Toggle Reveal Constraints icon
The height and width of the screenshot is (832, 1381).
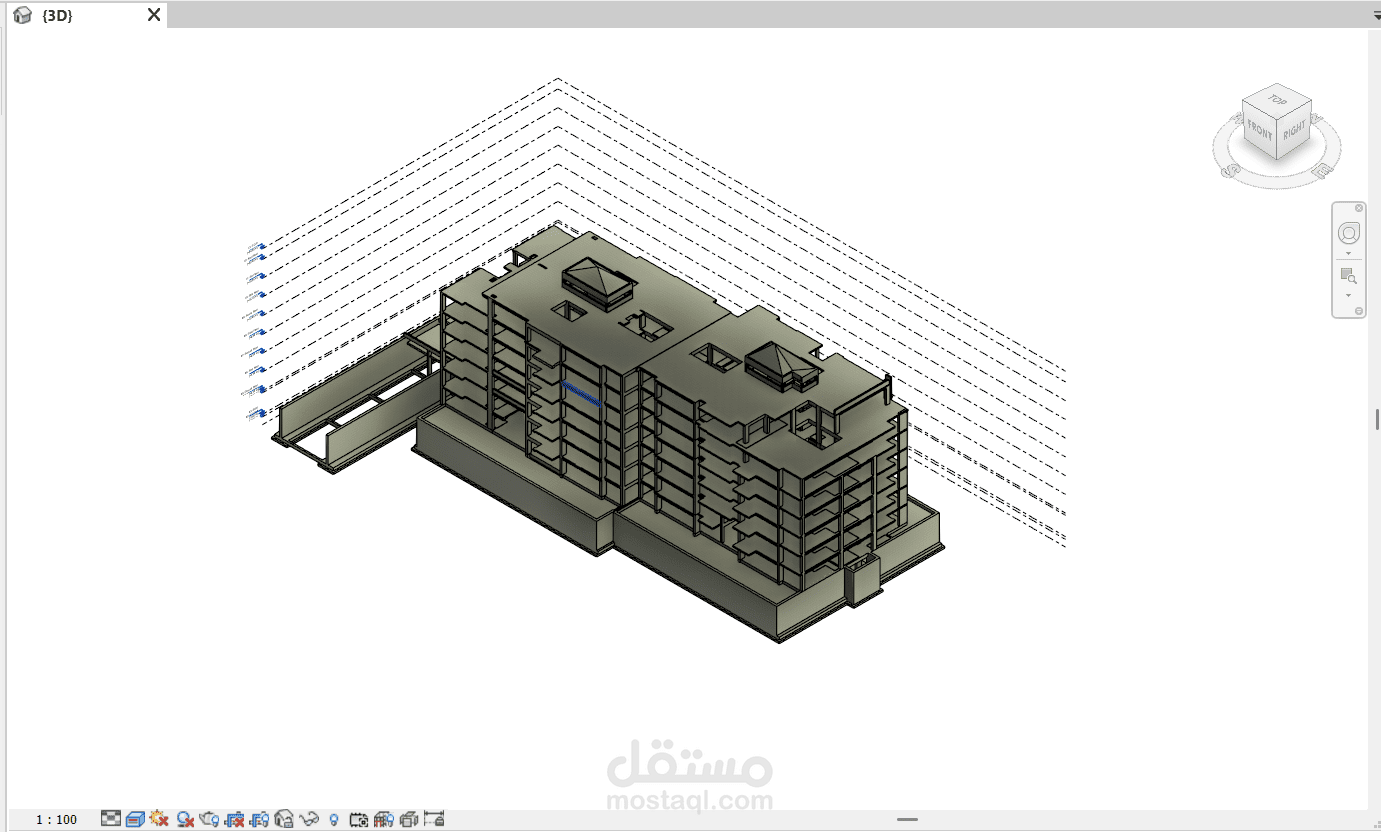click(x=434, y=819)
